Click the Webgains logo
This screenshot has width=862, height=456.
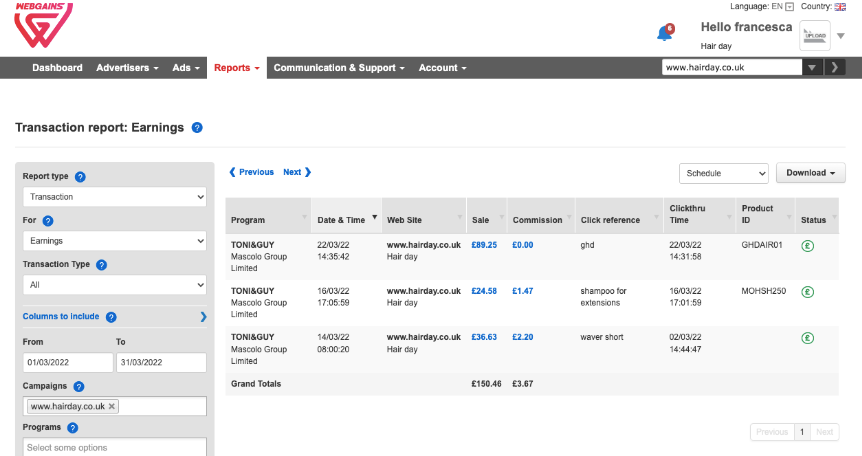click(43, 25)
